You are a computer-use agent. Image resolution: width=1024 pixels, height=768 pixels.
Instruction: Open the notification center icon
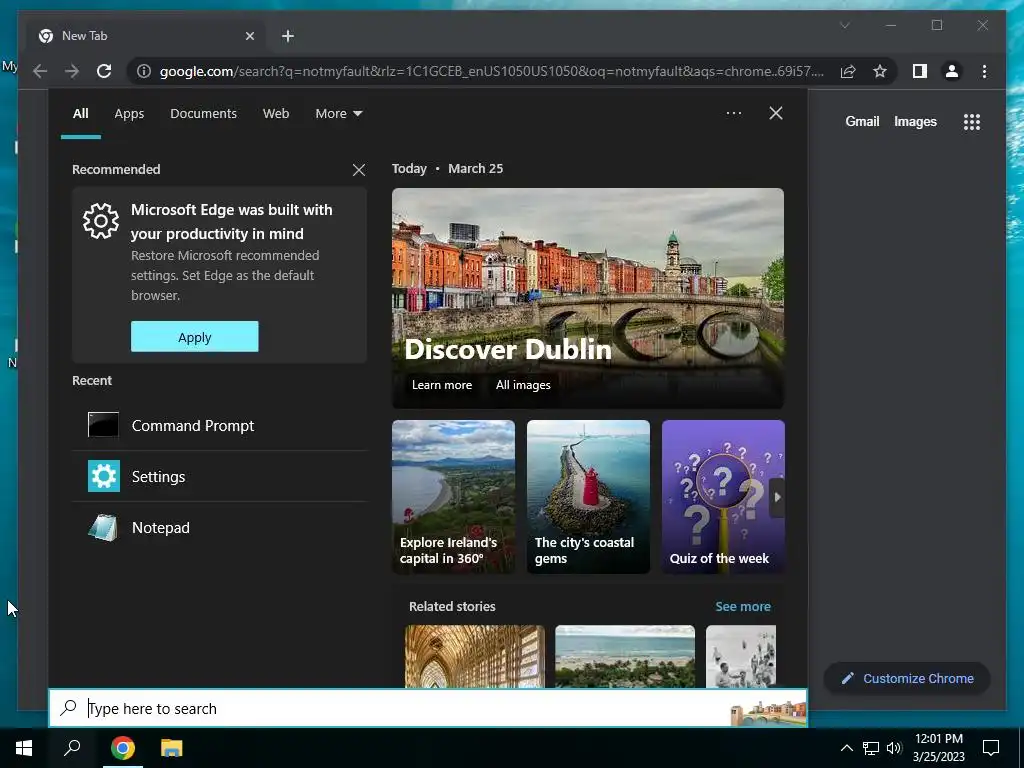(x=991, y=748)
